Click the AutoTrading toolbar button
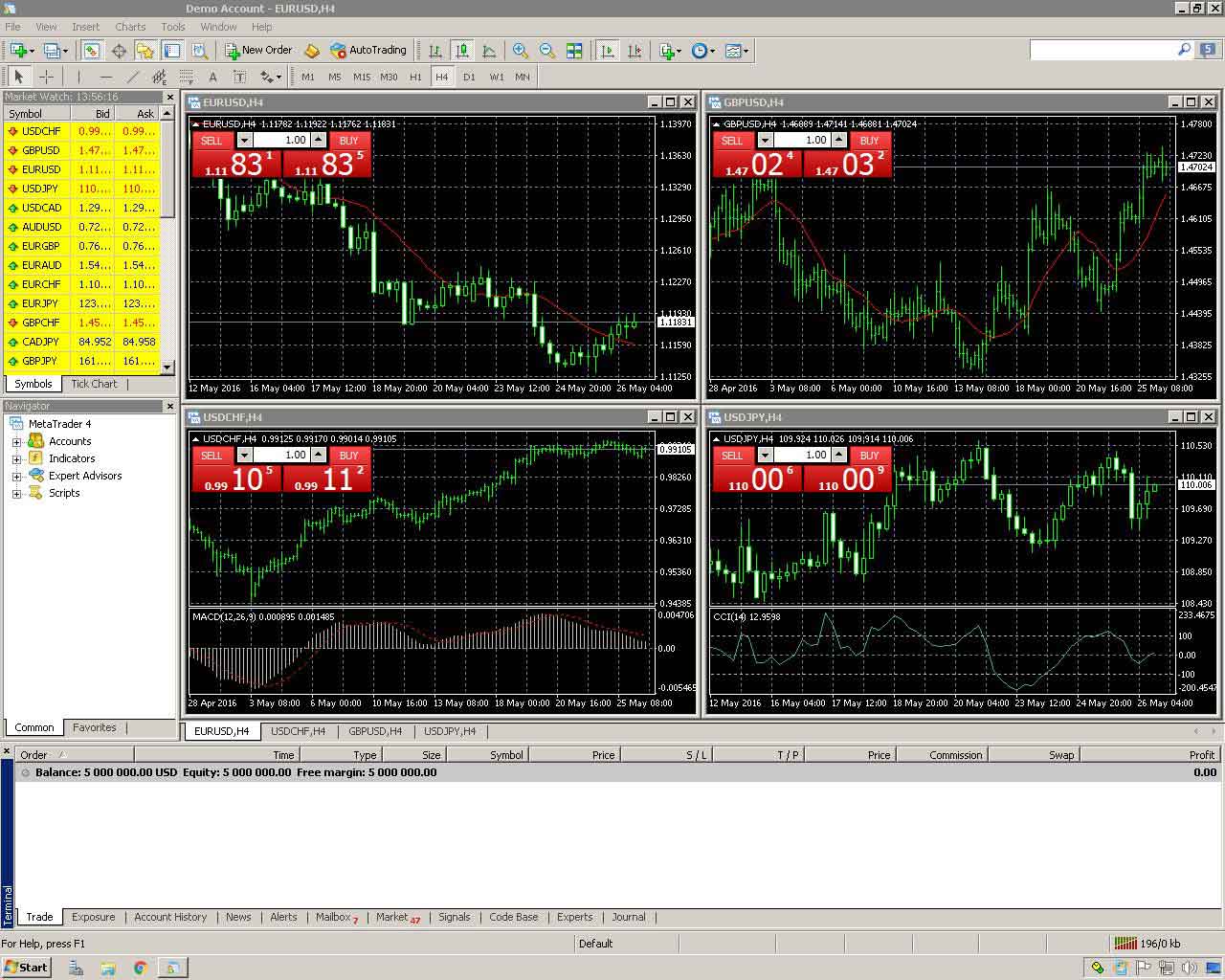 (368, 51)
